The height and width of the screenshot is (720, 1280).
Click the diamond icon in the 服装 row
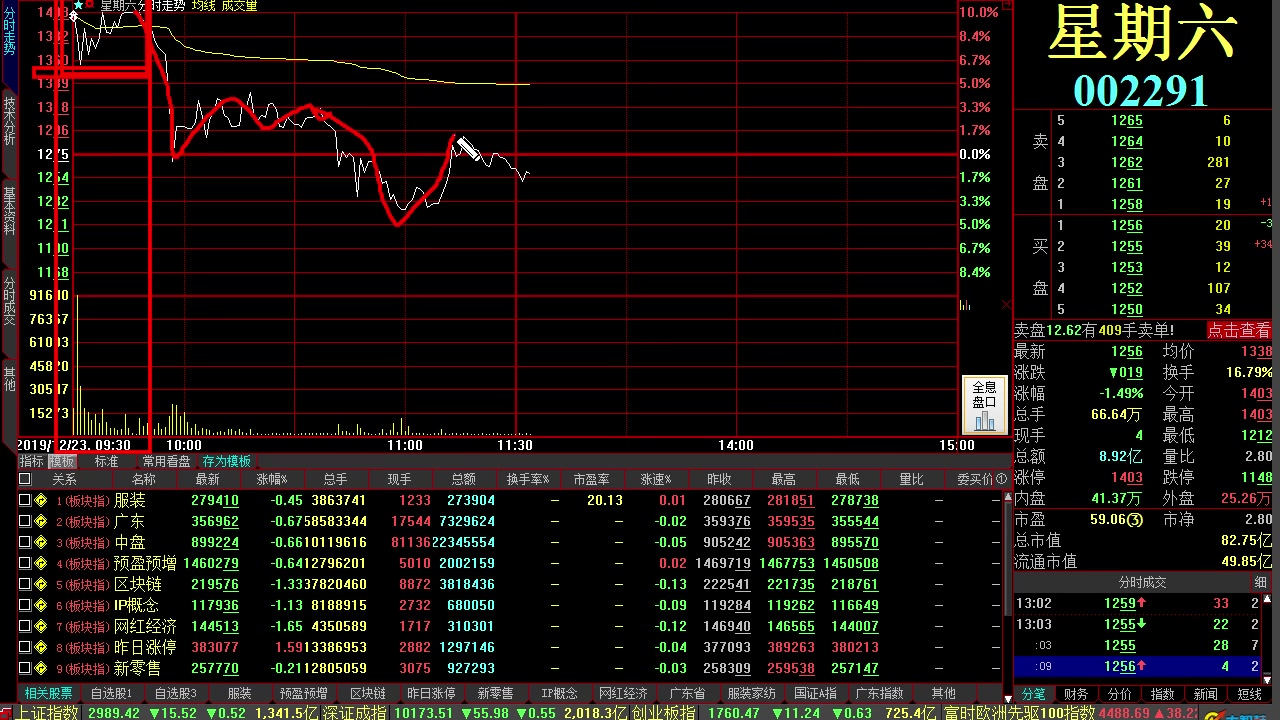pyautogui.click(x=41, y=500)
